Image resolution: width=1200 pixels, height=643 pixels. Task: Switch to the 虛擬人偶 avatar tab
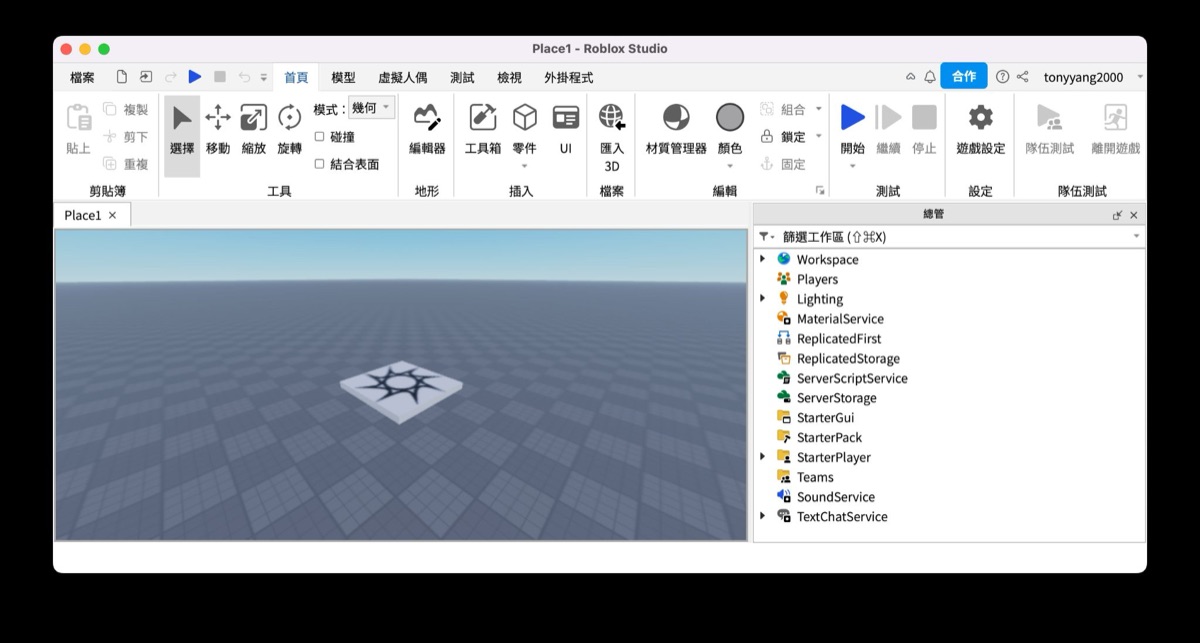click(x=402, y=77)
